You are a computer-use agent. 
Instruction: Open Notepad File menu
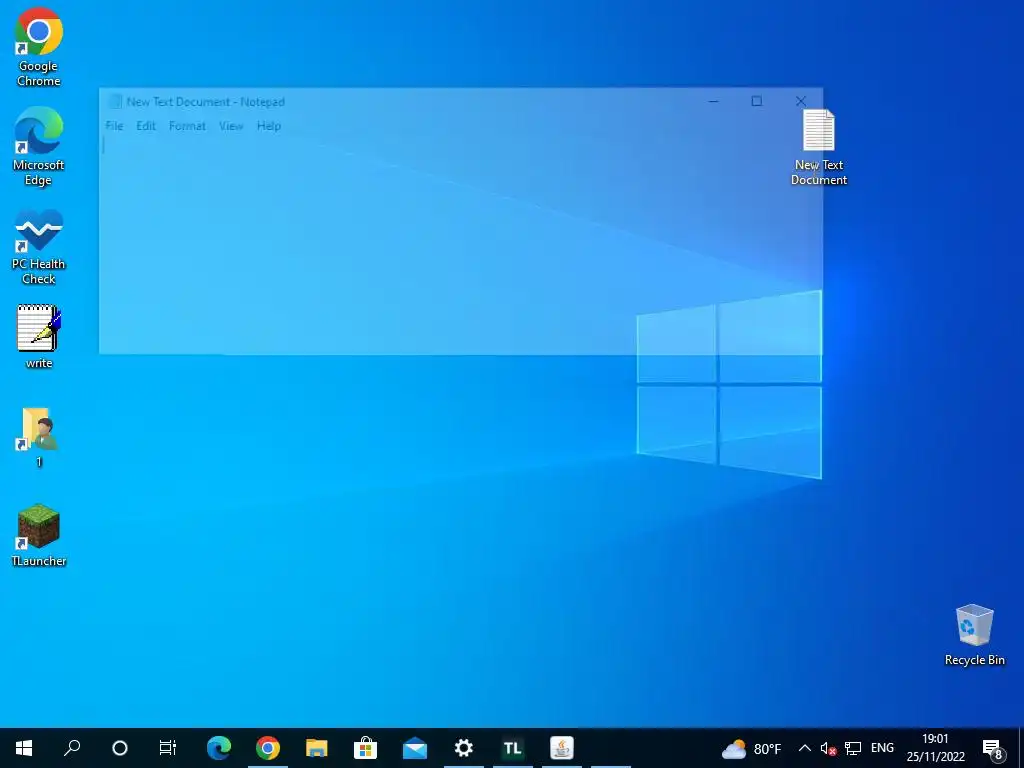114,126
